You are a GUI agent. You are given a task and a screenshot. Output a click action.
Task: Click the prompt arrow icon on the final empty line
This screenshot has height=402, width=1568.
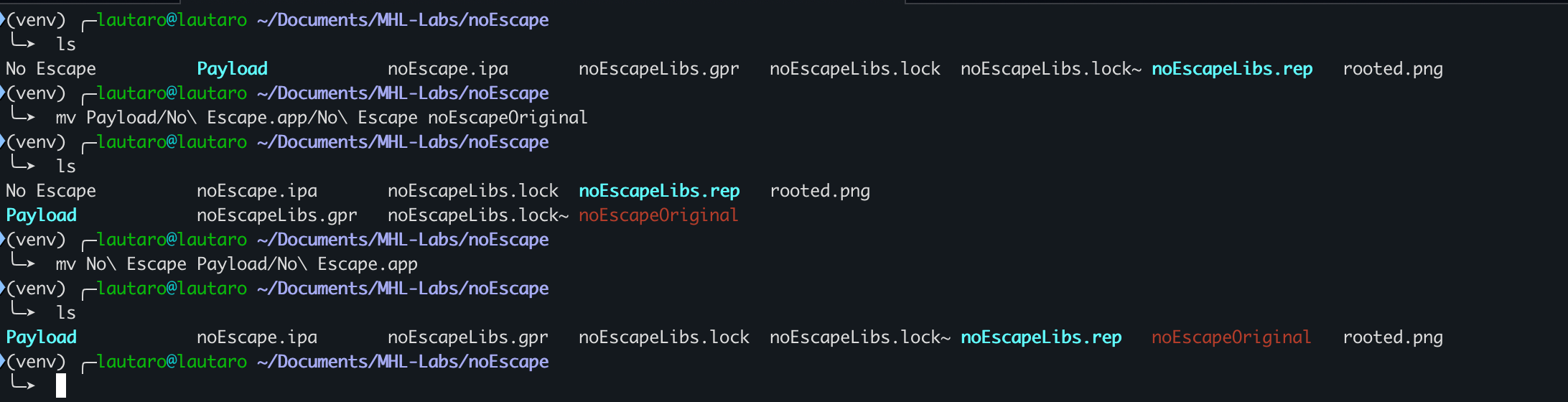[x=22, y=385]
